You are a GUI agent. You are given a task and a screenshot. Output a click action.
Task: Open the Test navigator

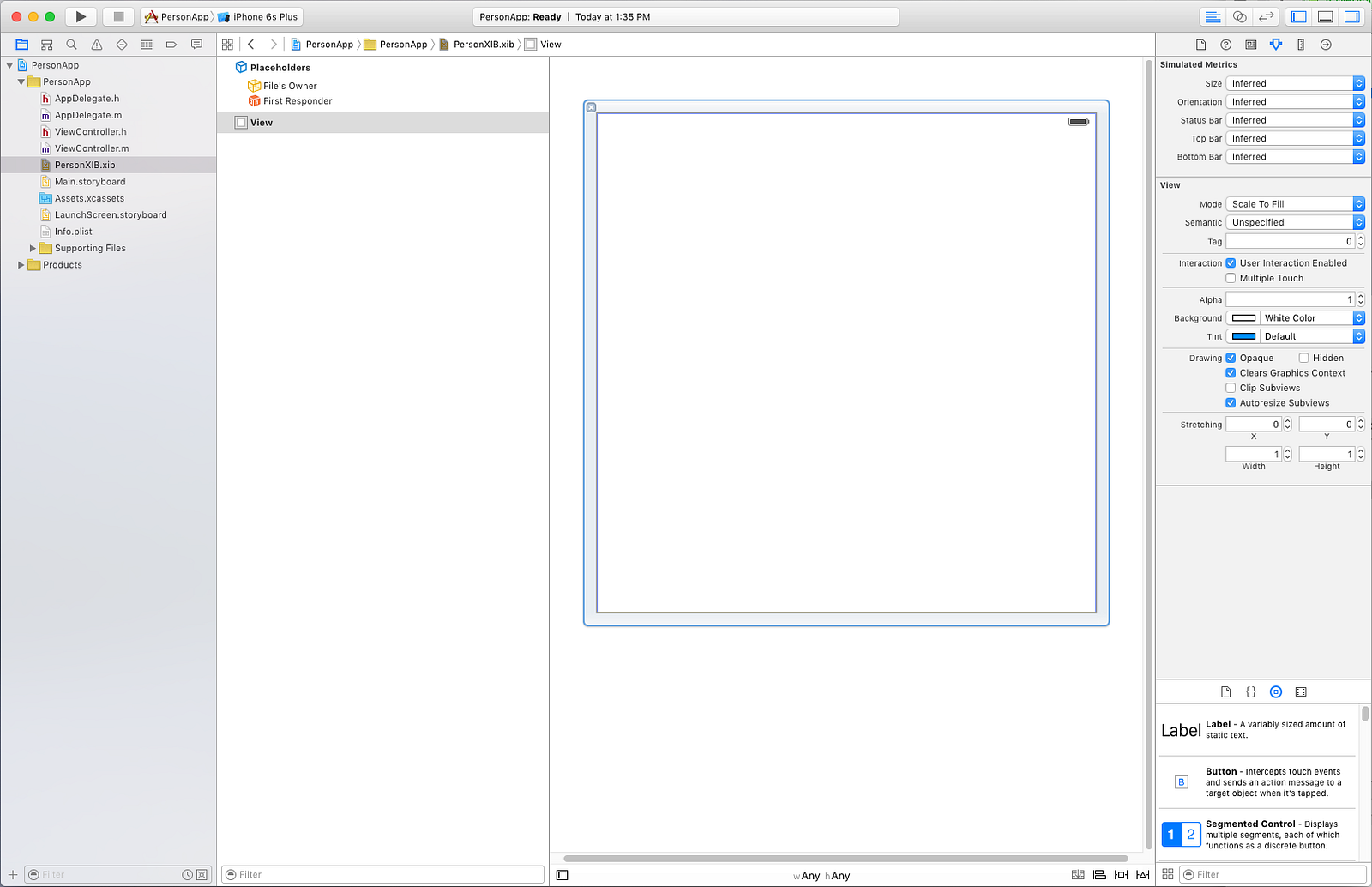[122, 45]
